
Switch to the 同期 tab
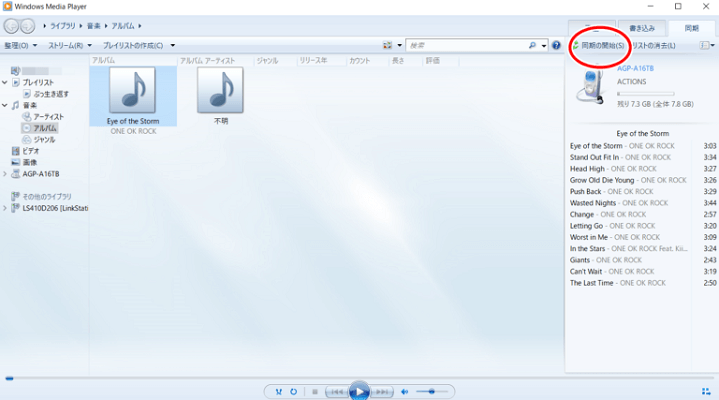point(691,28)
